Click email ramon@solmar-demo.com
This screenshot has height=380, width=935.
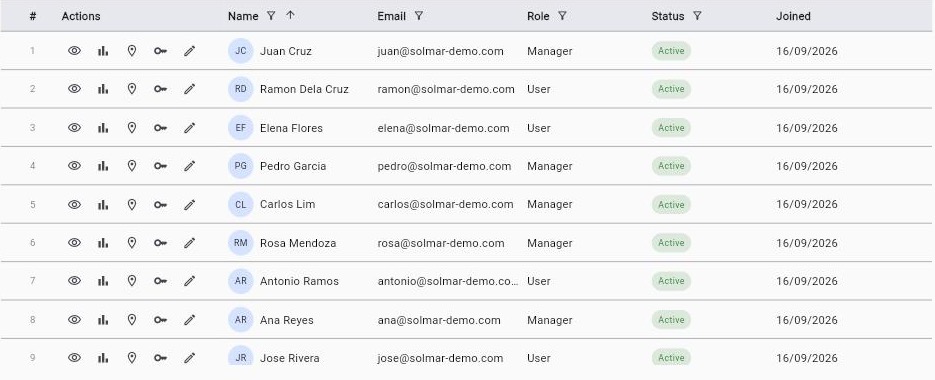click(446, 89)
